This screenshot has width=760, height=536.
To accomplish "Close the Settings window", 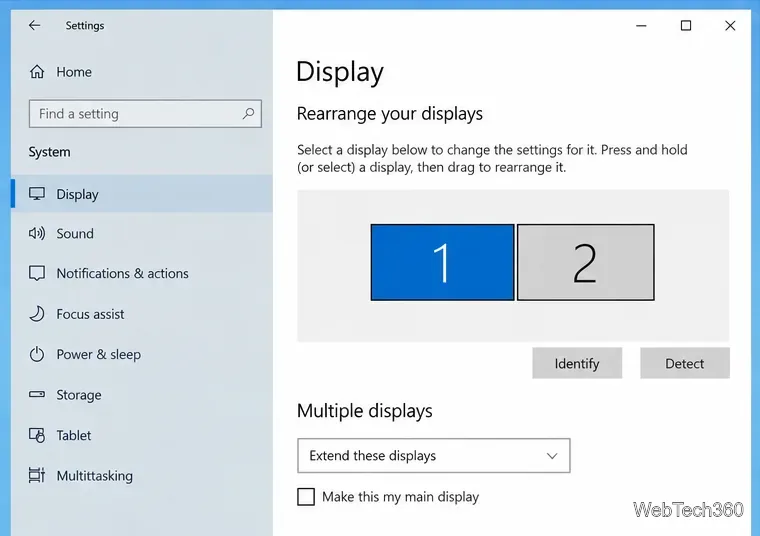I will pyautogui.click(x=730, y=26).
